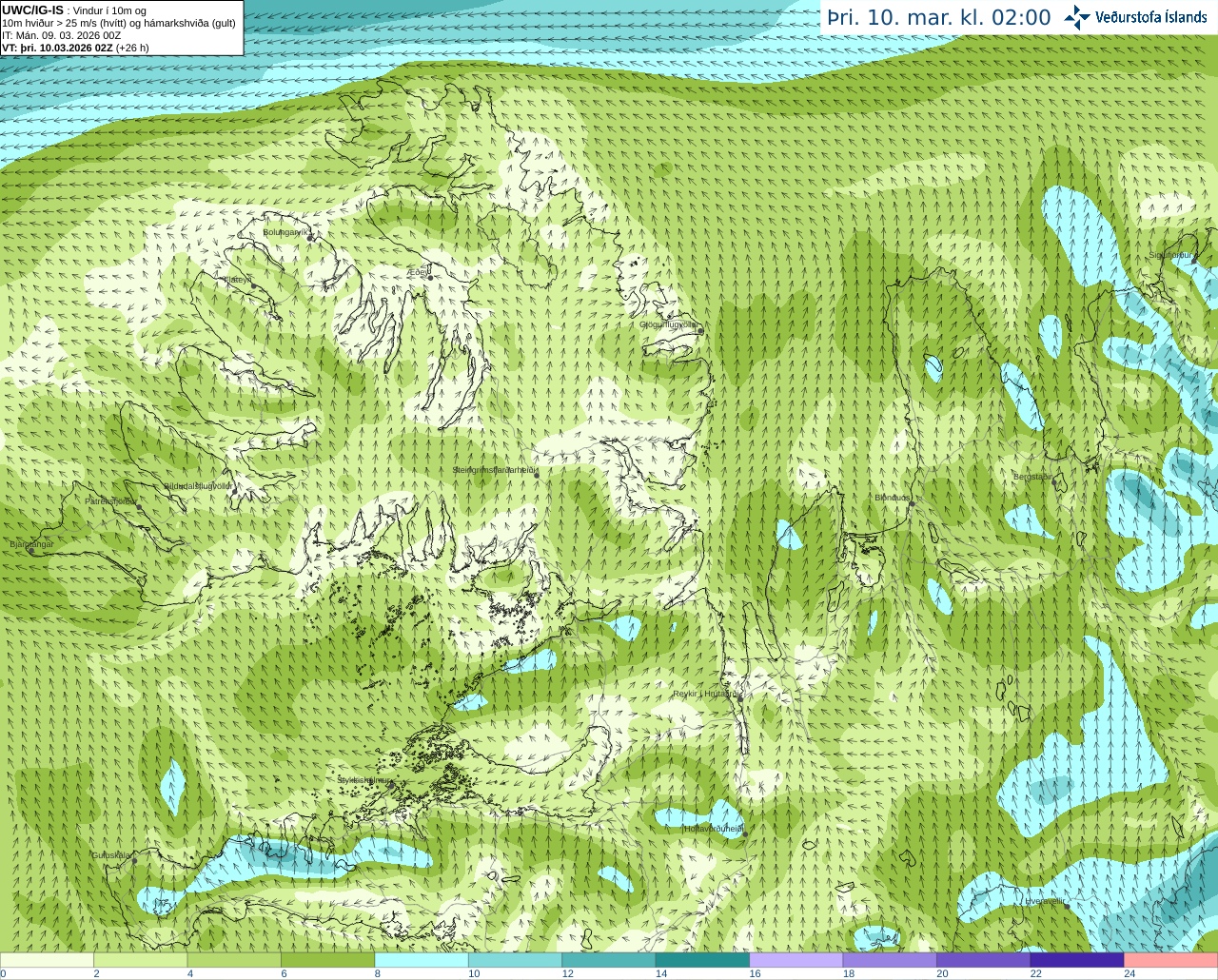Click the '10m hviður > 25 m/s' description line
Image resolution: width=1218 pixels, height=980 pixels.
[x=119, y=23]
